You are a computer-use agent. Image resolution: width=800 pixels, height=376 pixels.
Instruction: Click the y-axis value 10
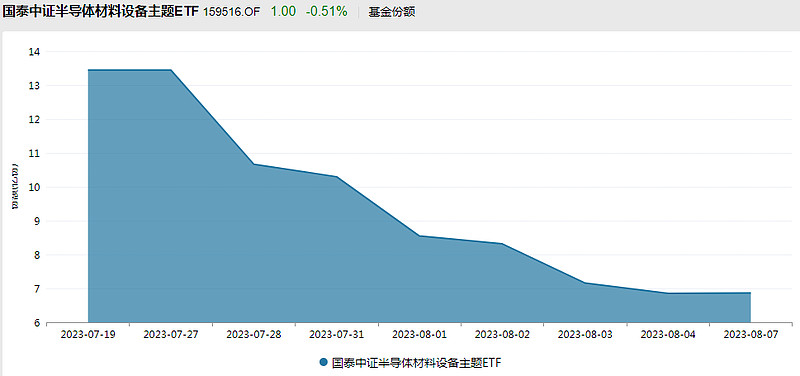(34, 187)
